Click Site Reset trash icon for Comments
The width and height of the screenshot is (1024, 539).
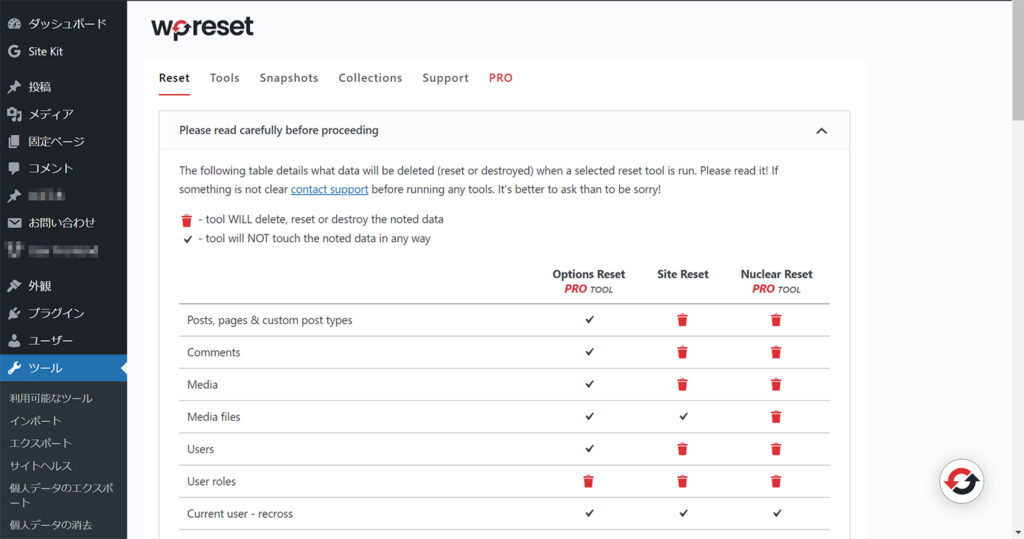(x=682, y=352)
